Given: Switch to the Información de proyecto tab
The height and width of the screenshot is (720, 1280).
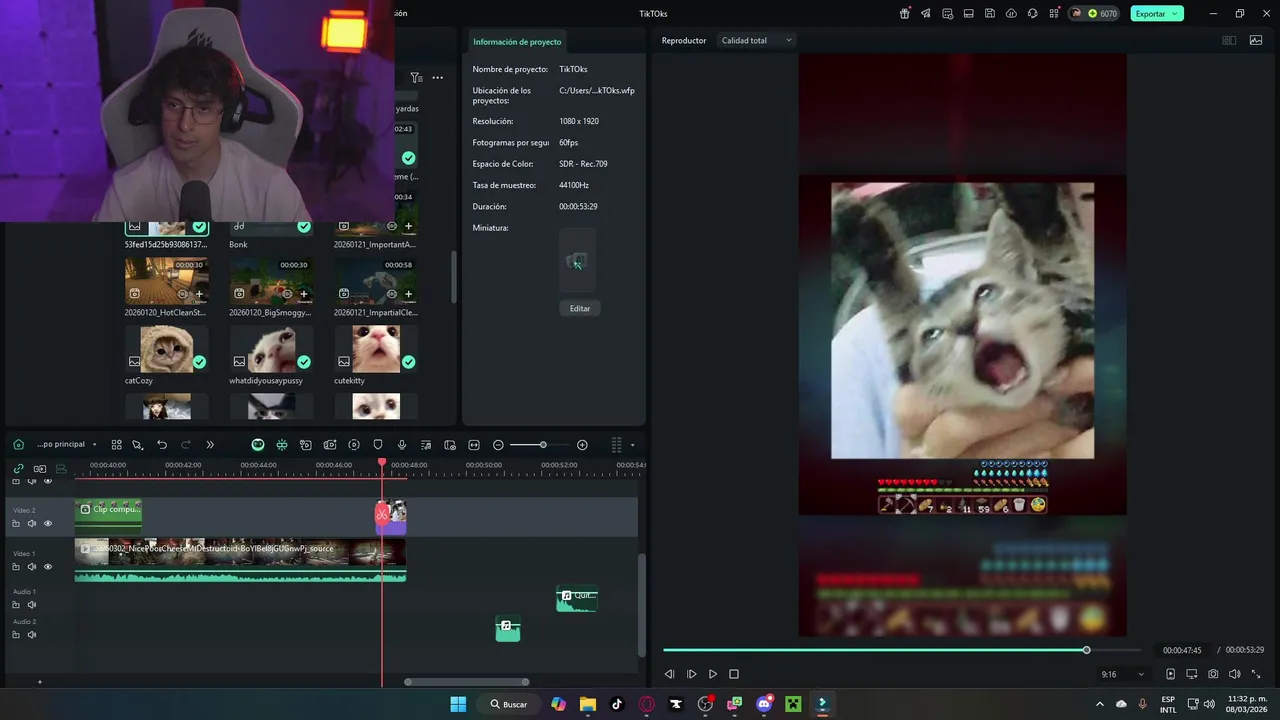Looking at the screenshot, I should pyautogui.click(x=517, y=42).
